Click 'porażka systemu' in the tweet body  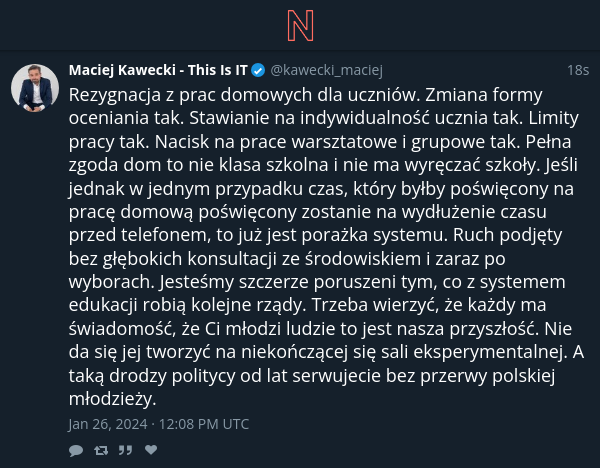(x=375, y=235)
